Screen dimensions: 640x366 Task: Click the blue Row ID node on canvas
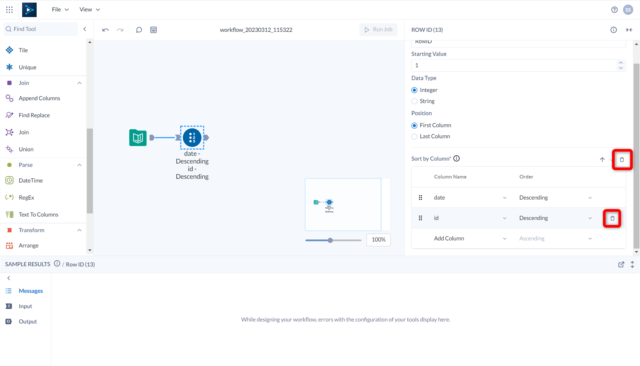(x=192, y=138)
